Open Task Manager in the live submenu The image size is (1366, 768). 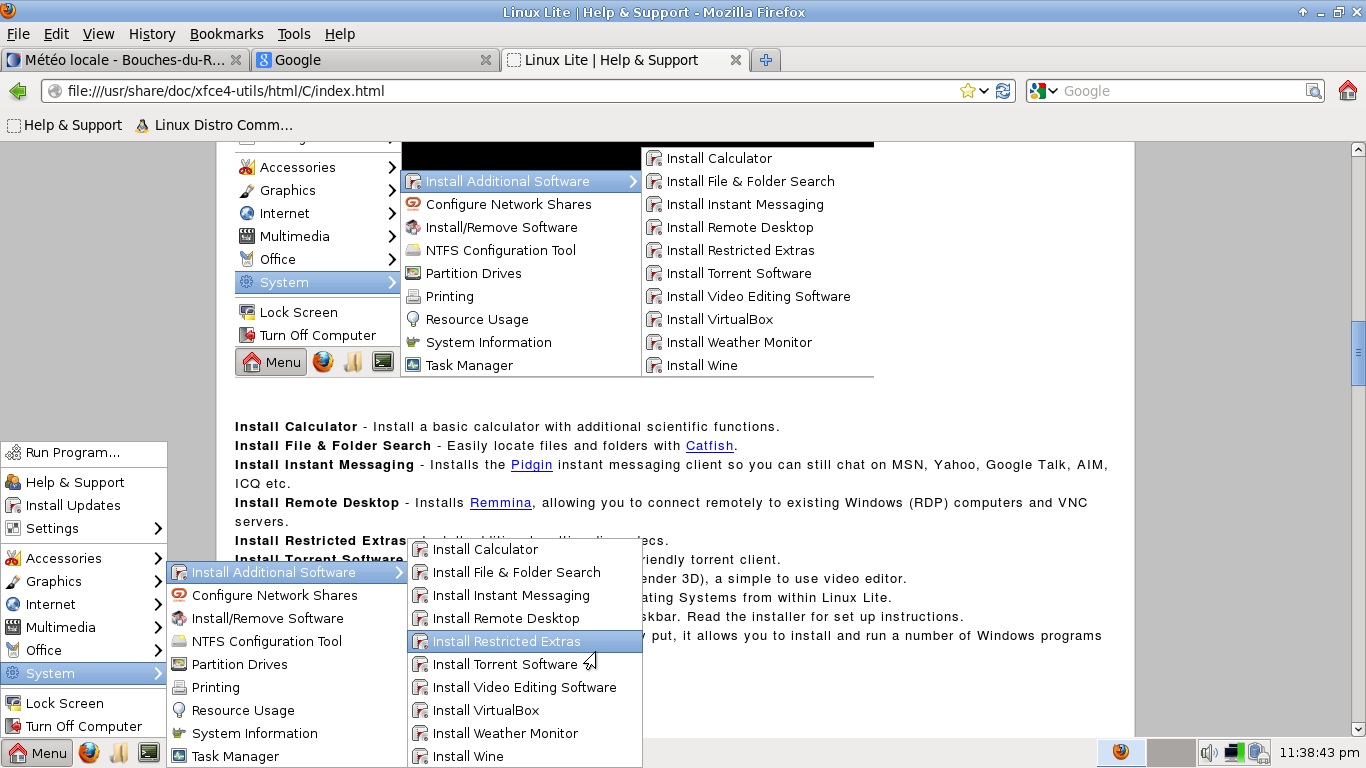[x=287, y=756]
